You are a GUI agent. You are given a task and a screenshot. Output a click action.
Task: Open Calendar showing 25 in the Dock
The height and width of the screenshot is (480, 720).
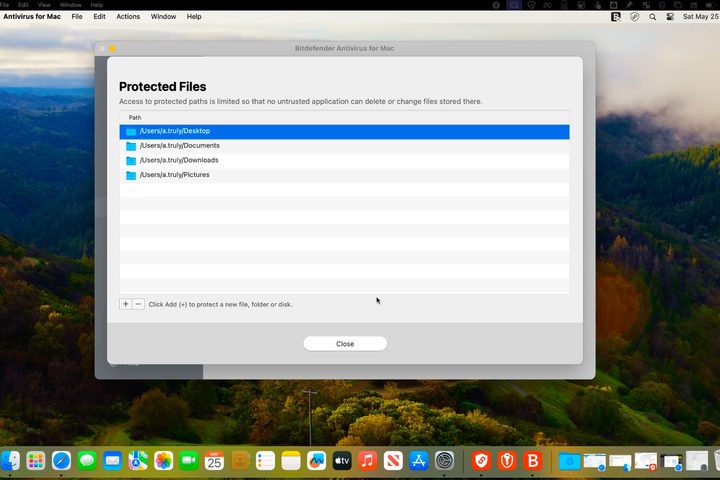pos(214,461)
